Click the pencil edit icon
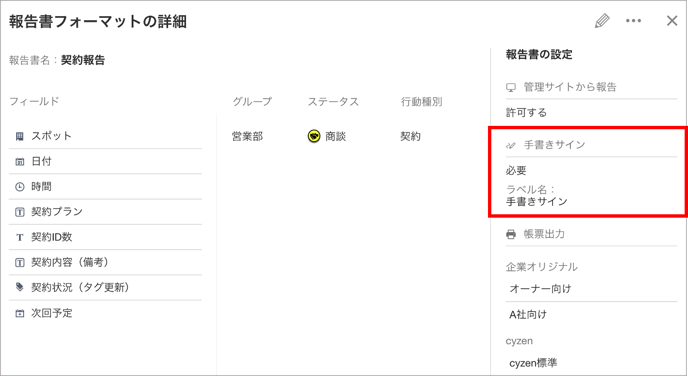688x376 pixels. 602,21
